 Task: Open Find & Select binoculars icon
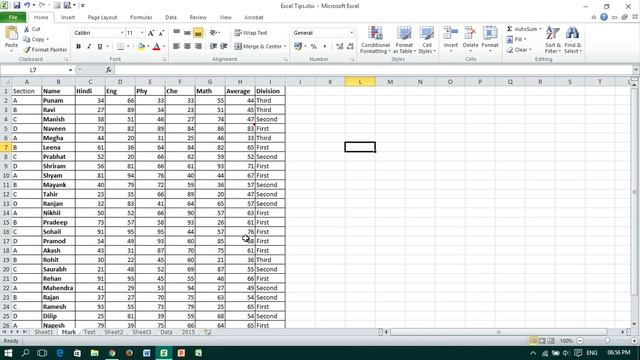pos(572,33)
